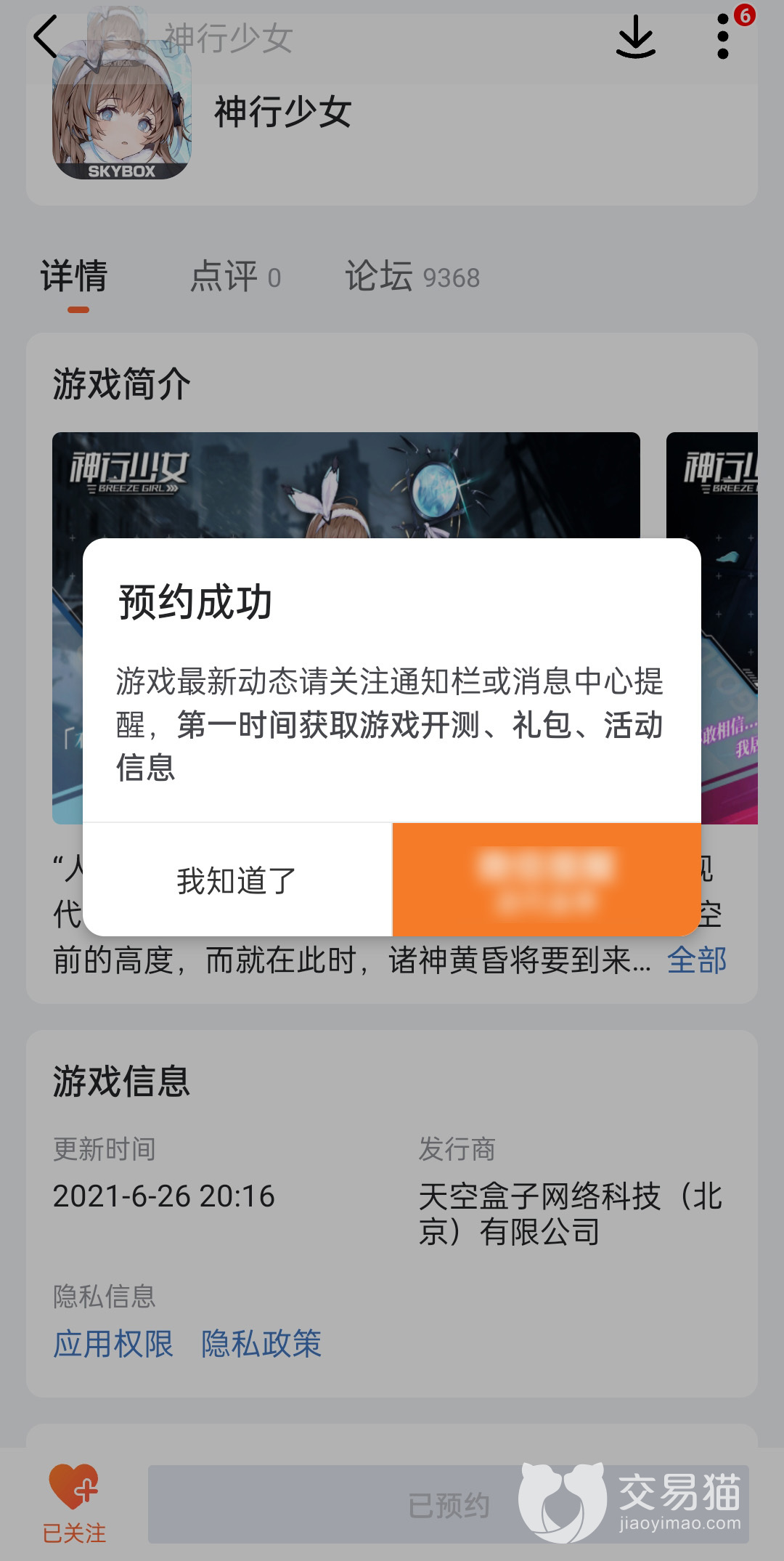Tap the 已预约 reservation button
This screenshot has height=1561, width=784.
(x=449, y=1504)
